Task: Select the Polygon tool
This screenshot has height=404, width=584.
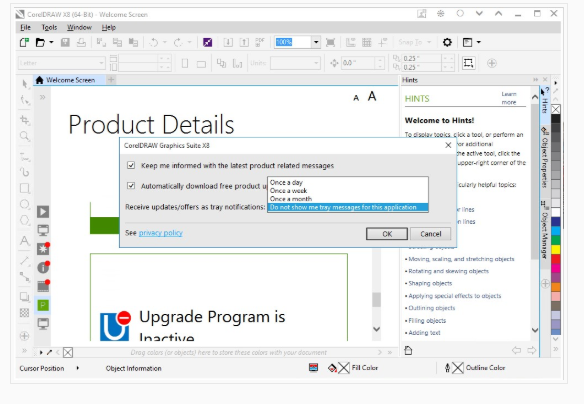Action: tap(25, 220)
